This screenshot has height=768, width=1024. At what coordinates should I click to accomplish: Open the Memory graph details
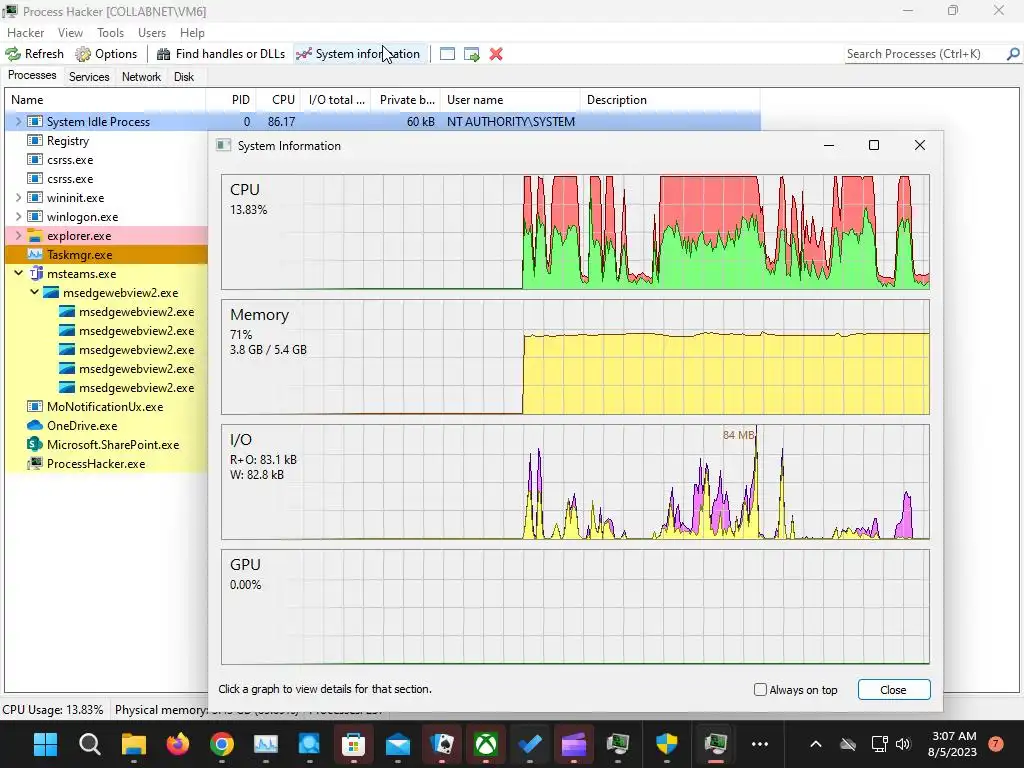[x=575, y=357]
